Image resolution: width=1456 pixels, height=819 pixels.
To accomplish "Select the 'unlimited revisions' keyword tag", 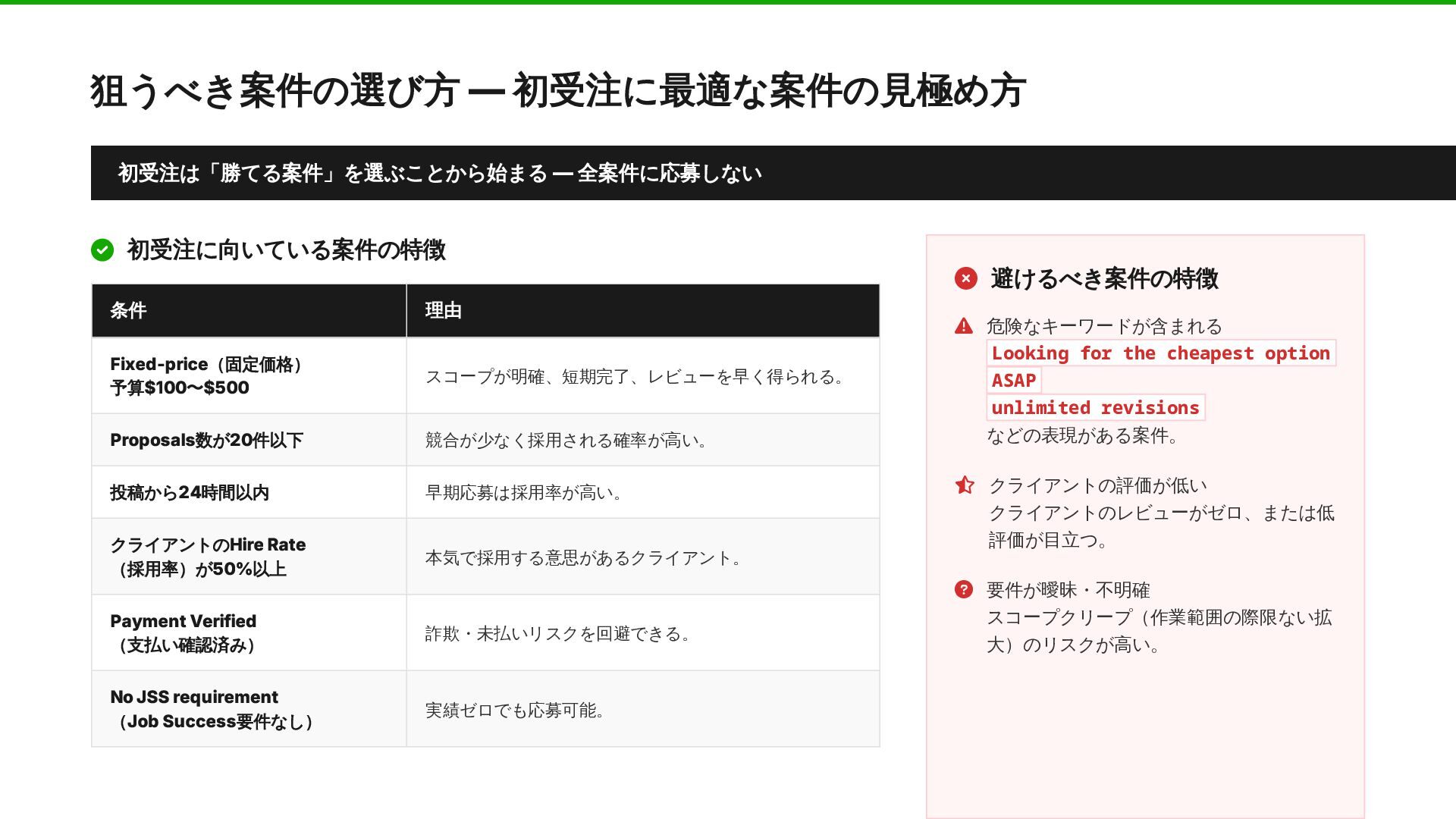I will pos(1095,408).
